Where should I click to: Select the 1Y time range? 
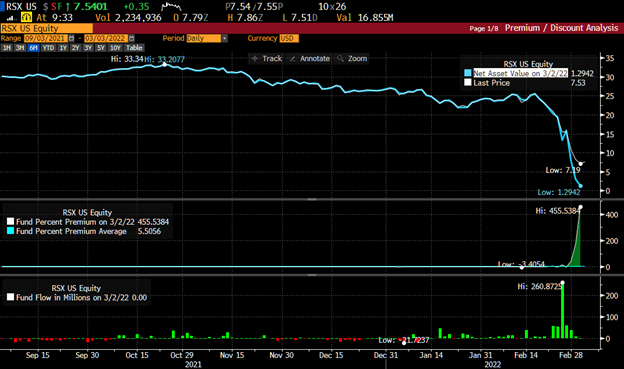(x=63, y=48)
